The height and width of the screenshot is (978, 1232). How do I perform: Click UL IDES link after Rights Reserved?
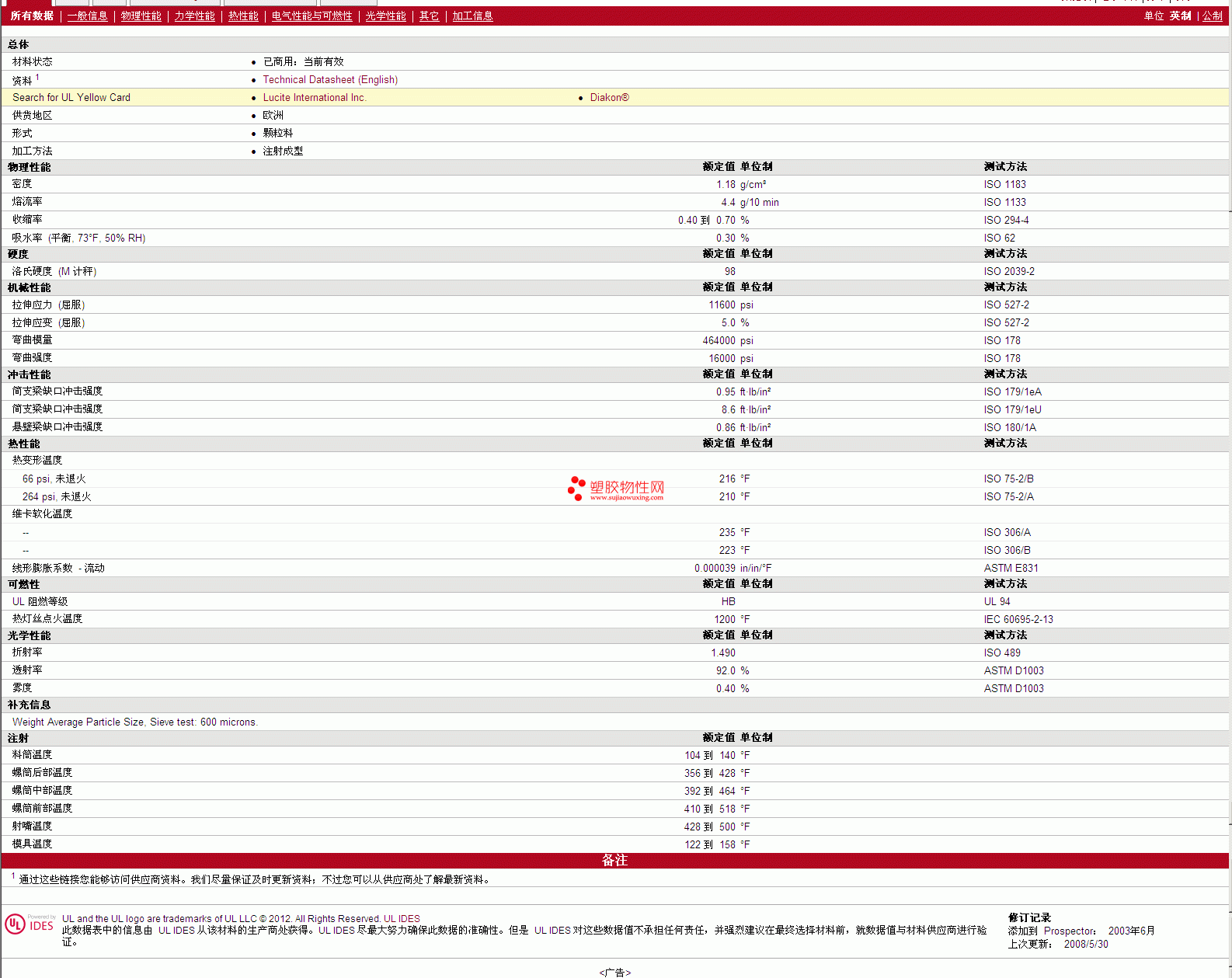[x=402, y=919]
